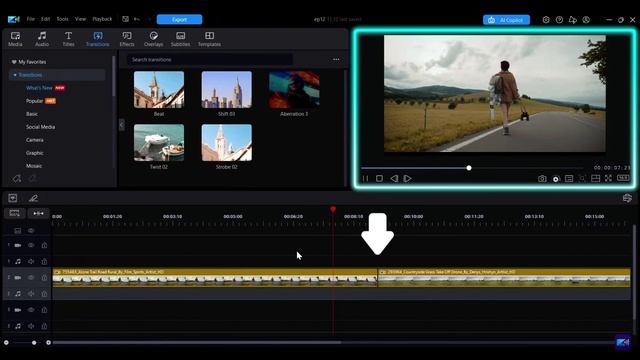Open the View menu
Viewport: 640px width, 360px height.
(x=80, y=19)
